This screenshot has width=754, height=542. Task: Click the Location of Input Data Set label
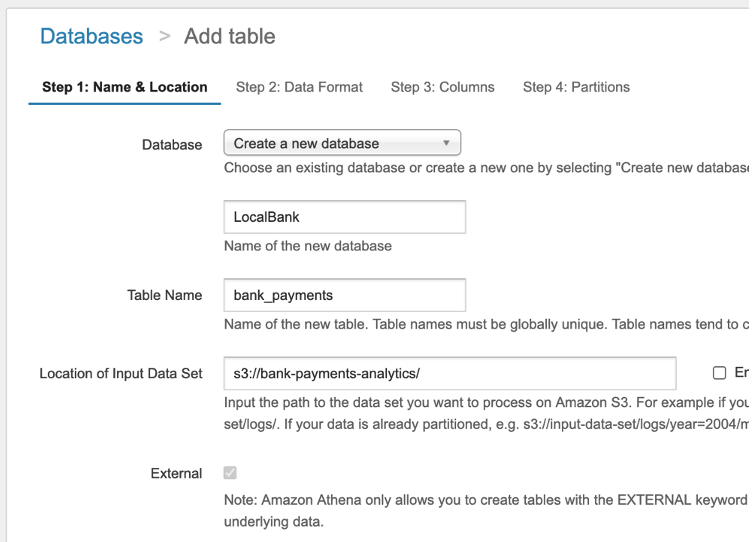(x=121, y=373)
